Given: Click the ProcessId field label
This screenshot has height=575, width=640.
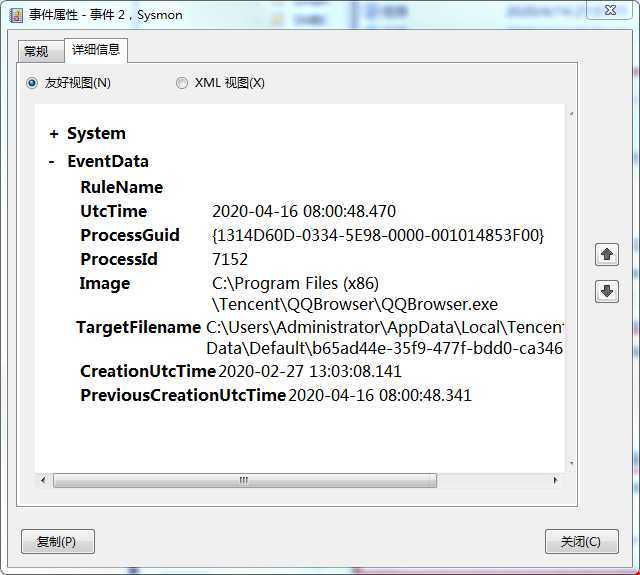Looking at the screenshot, I should coord(119,260).
